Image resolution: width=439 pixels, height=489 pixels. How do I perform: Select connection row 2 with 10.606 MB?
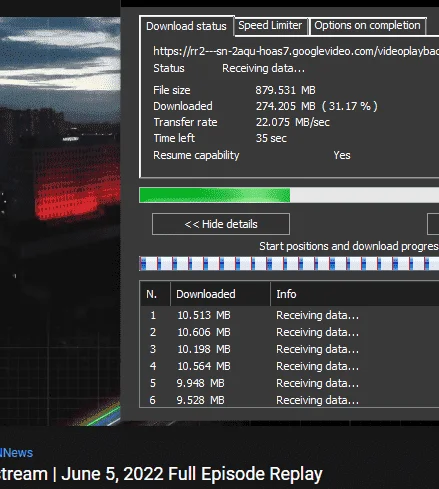(289, 332)
